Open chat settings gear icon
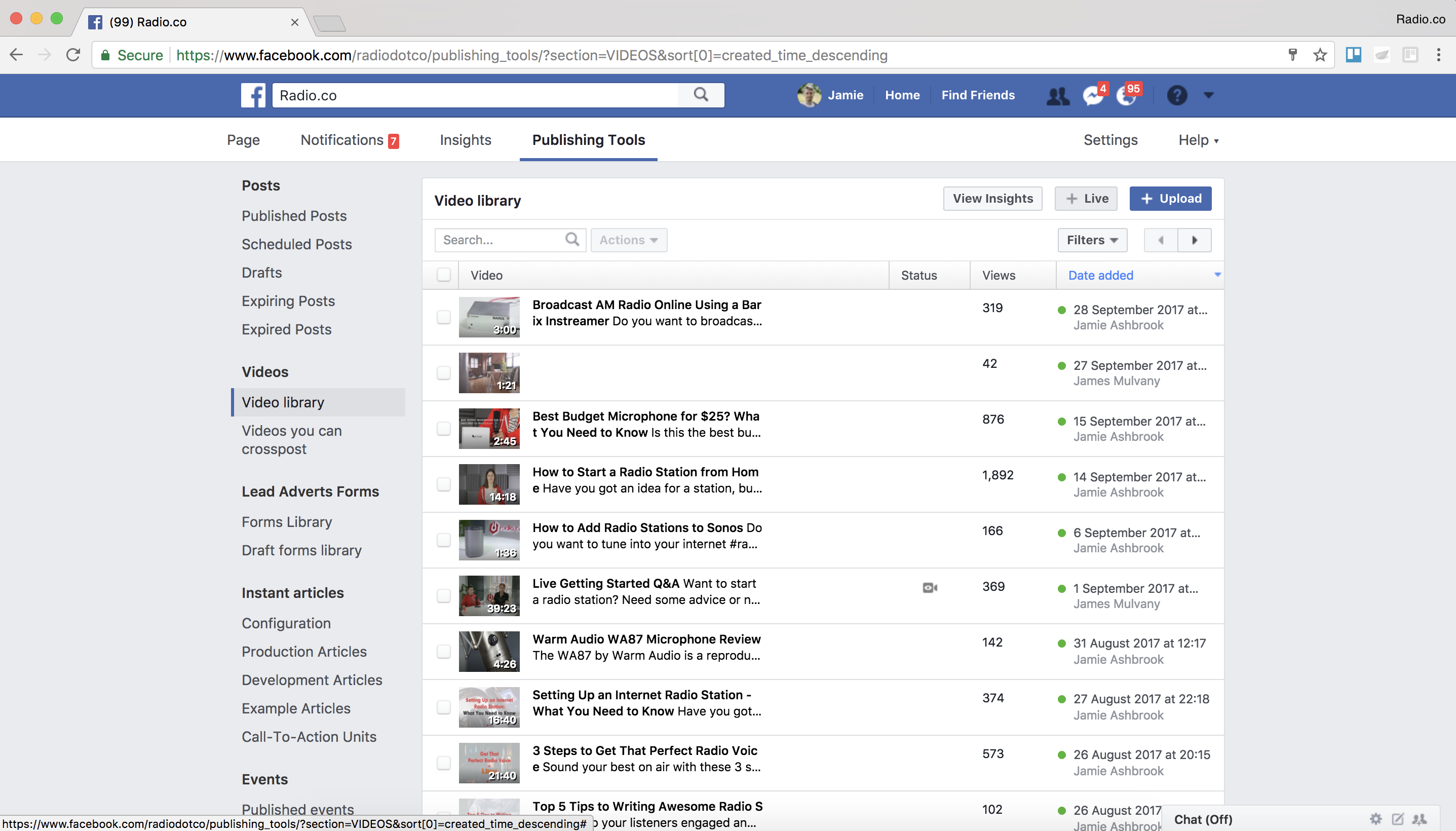Screen dimensions: 1456x831 [1375, 819]
